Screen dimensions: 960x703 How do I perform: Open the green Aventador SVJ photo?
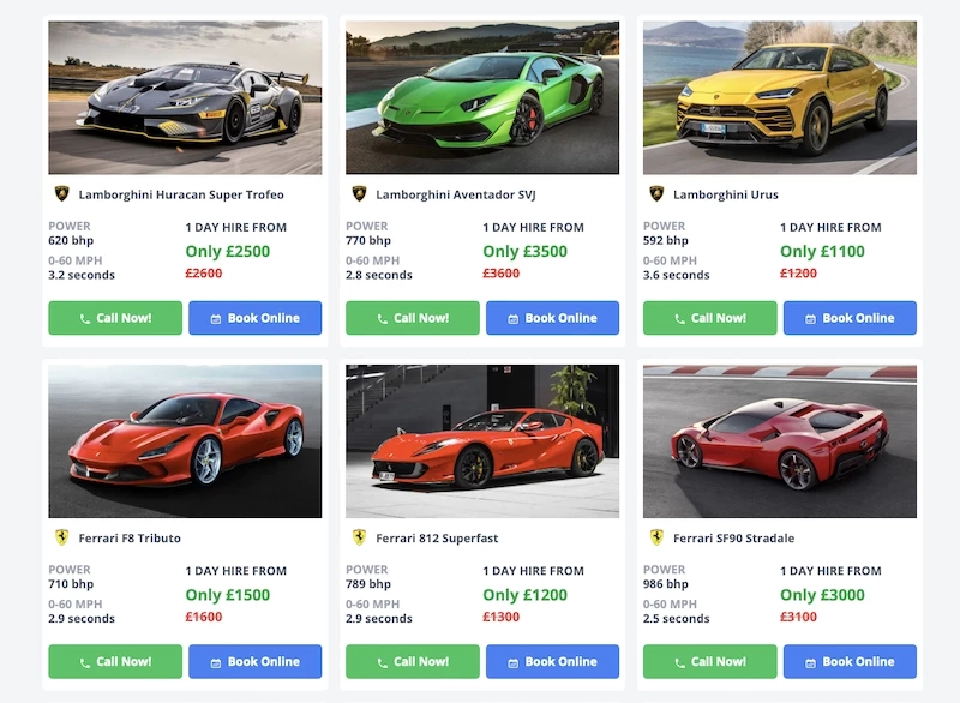click(x=482, y=98)
